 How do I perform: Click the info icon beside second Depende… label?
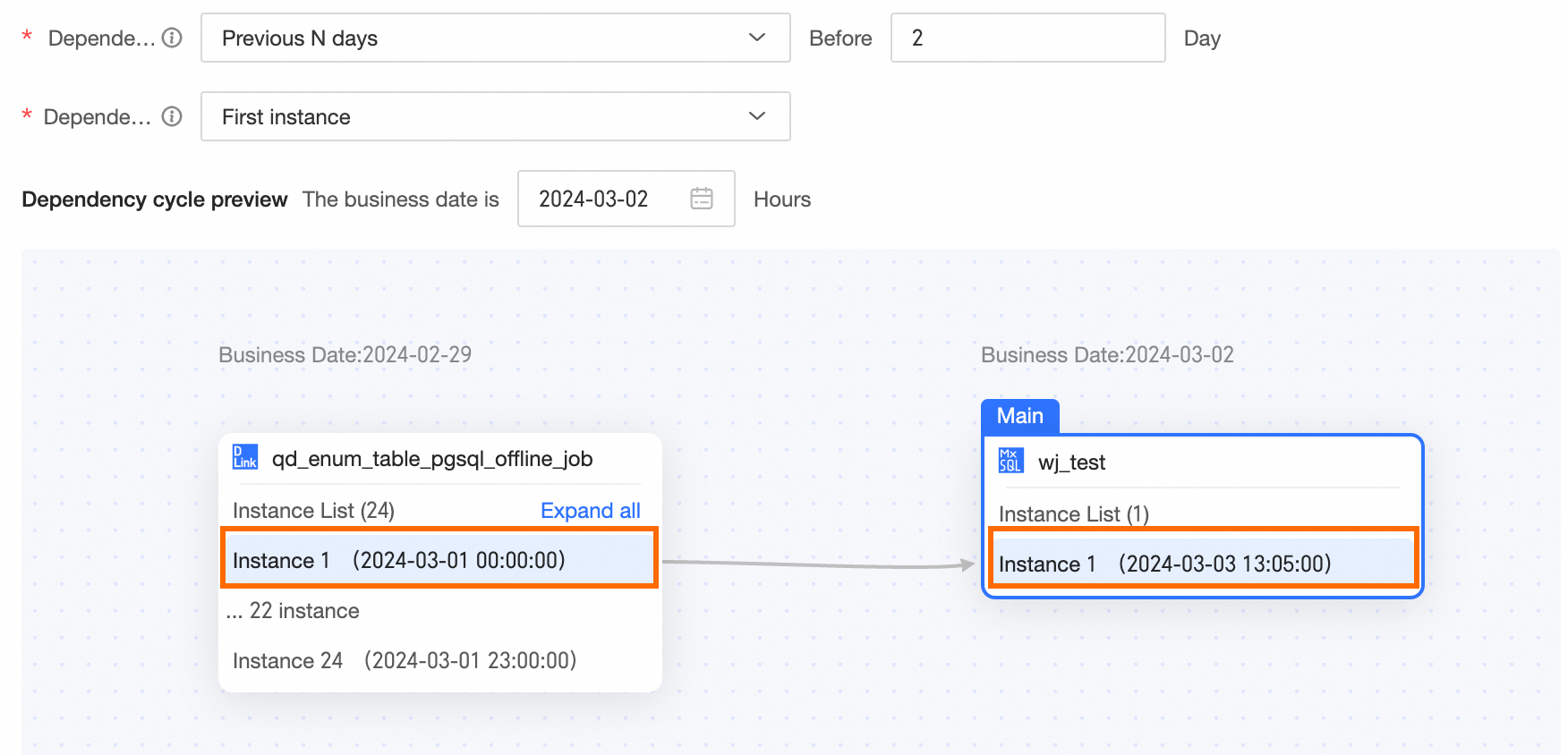coord(172,116)
